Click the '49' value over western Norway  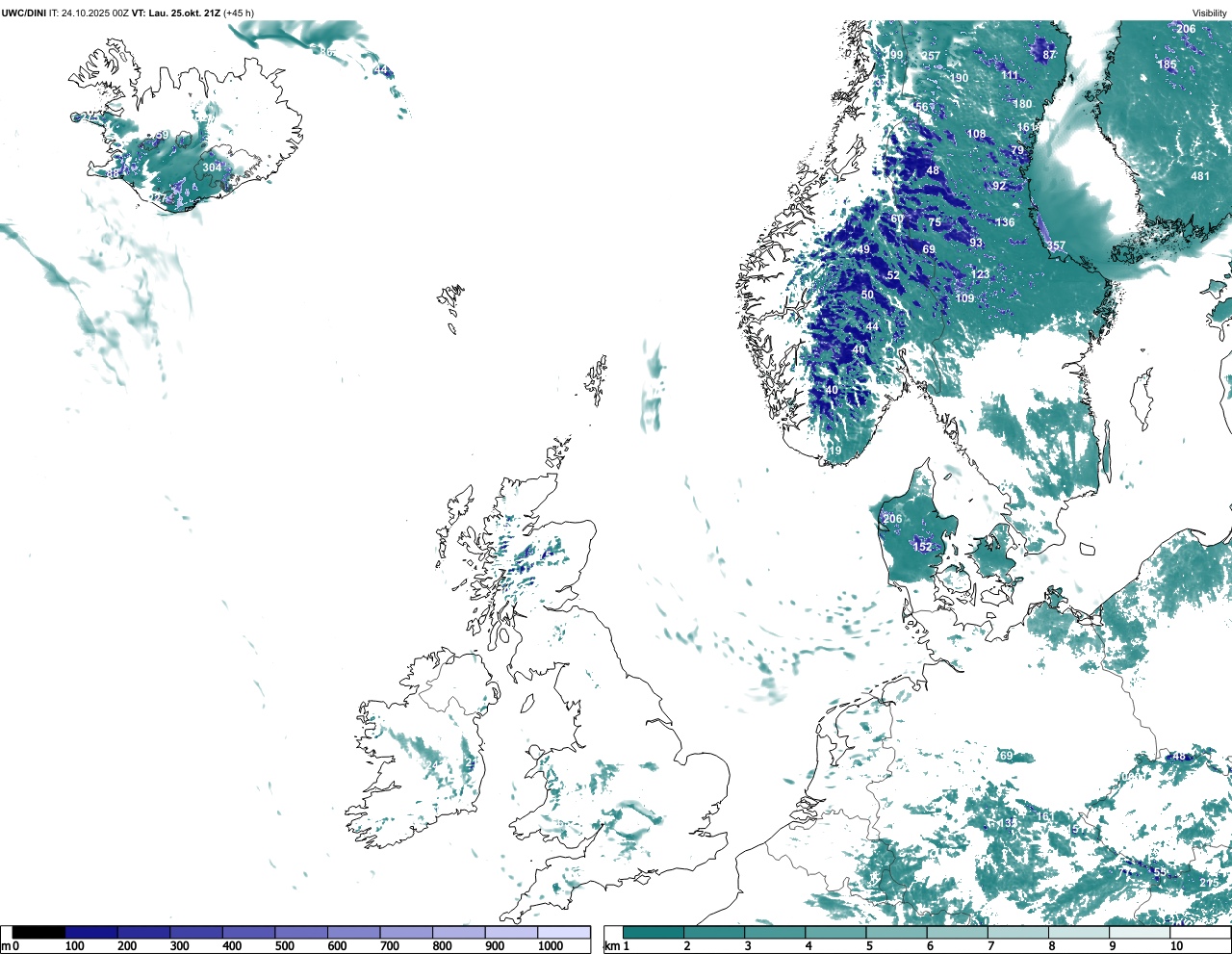coord(863,249)
